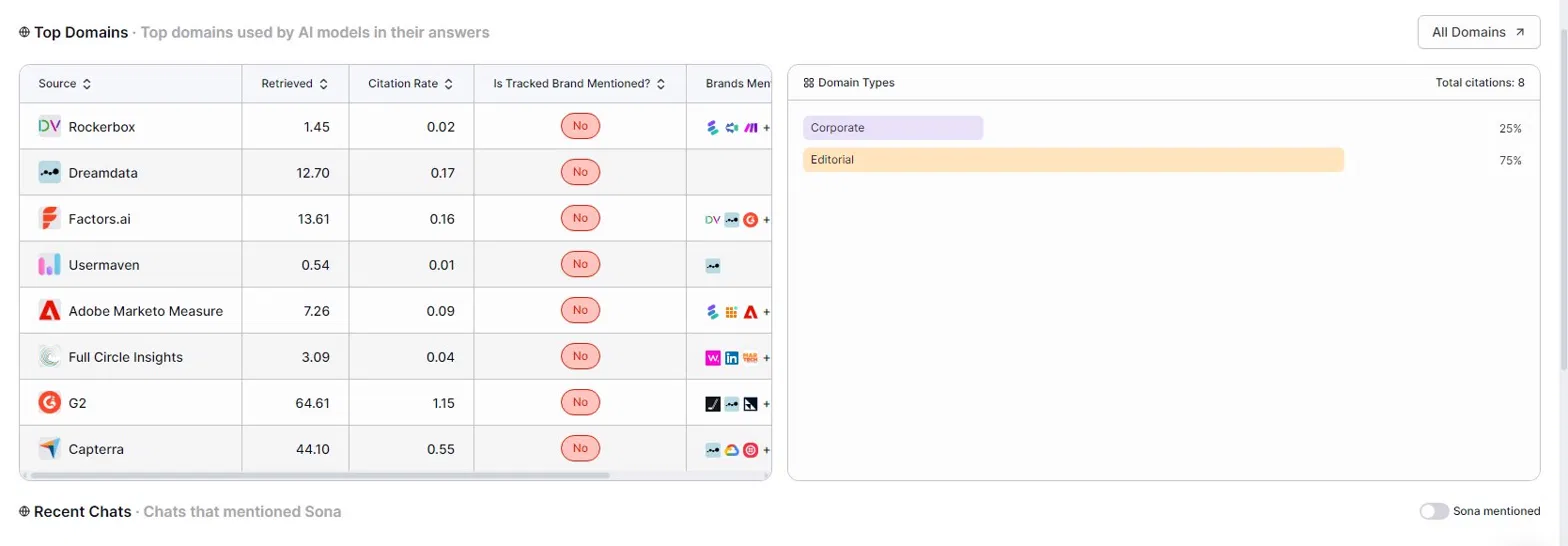Click the Dreamdata logo icon

50,173
